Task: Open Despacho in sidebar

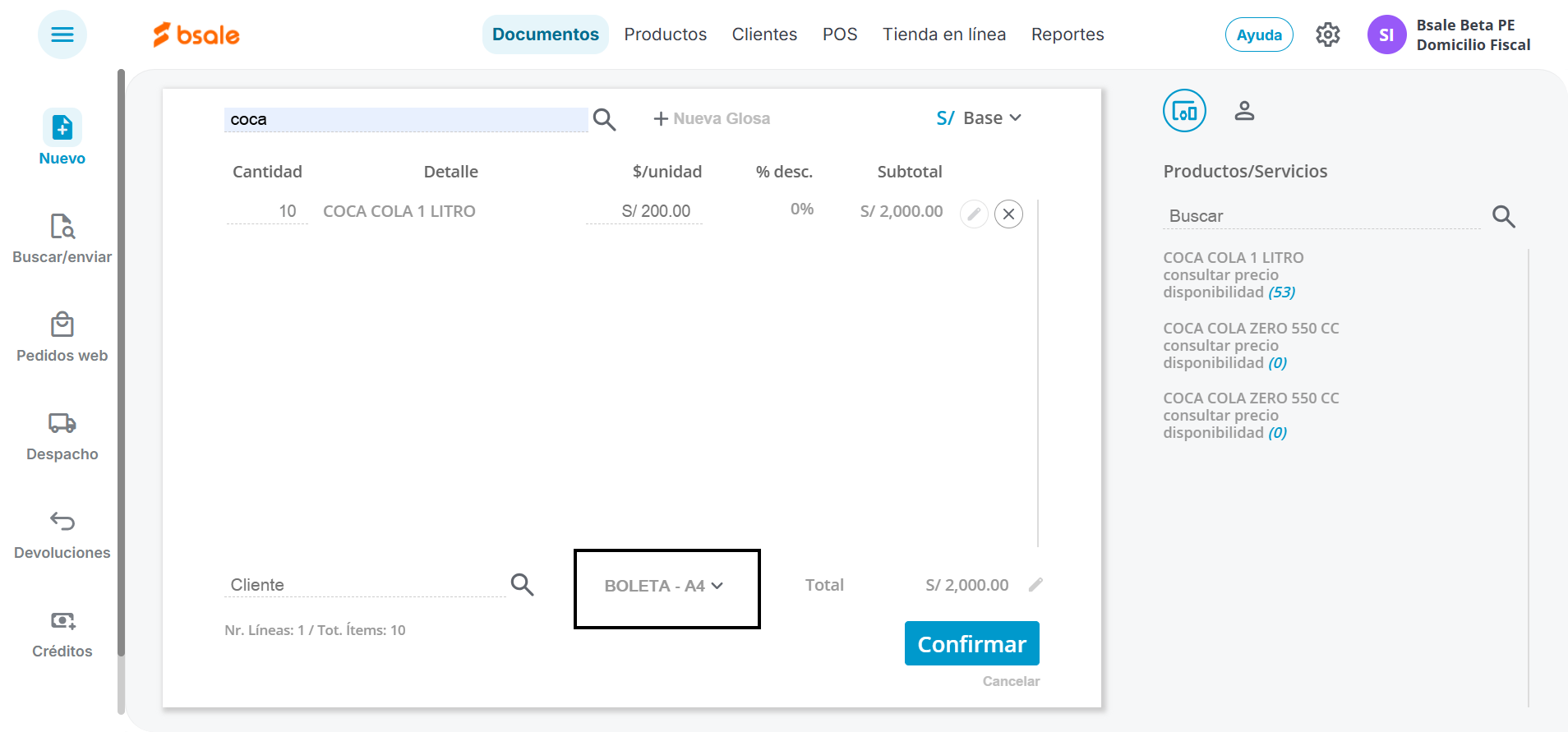Action: click(62, 435)
